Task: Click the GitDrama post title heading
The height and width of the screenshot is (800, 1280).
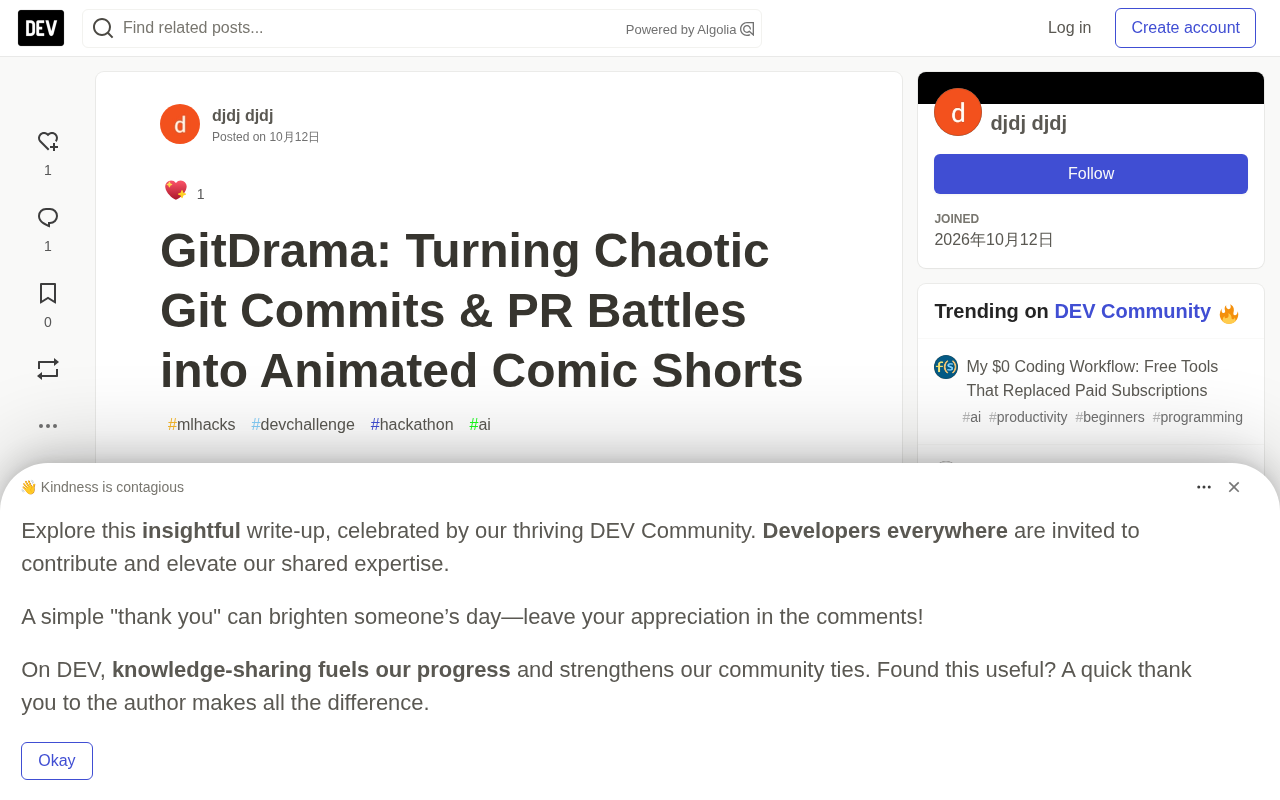Action: [482, 310]
